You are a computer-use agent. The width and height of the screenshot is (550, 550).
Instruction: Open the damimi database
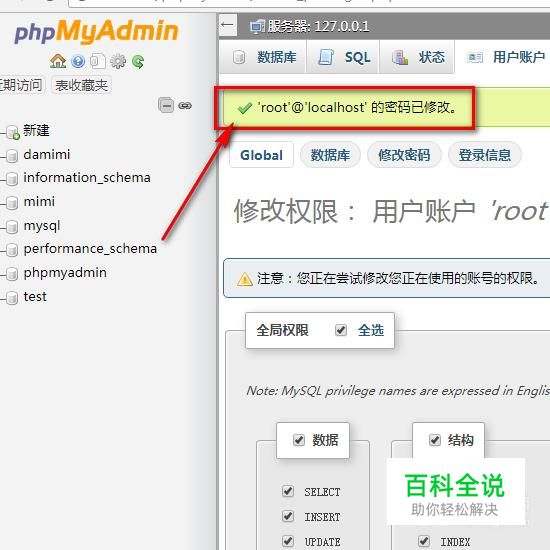tap(47, 154)
